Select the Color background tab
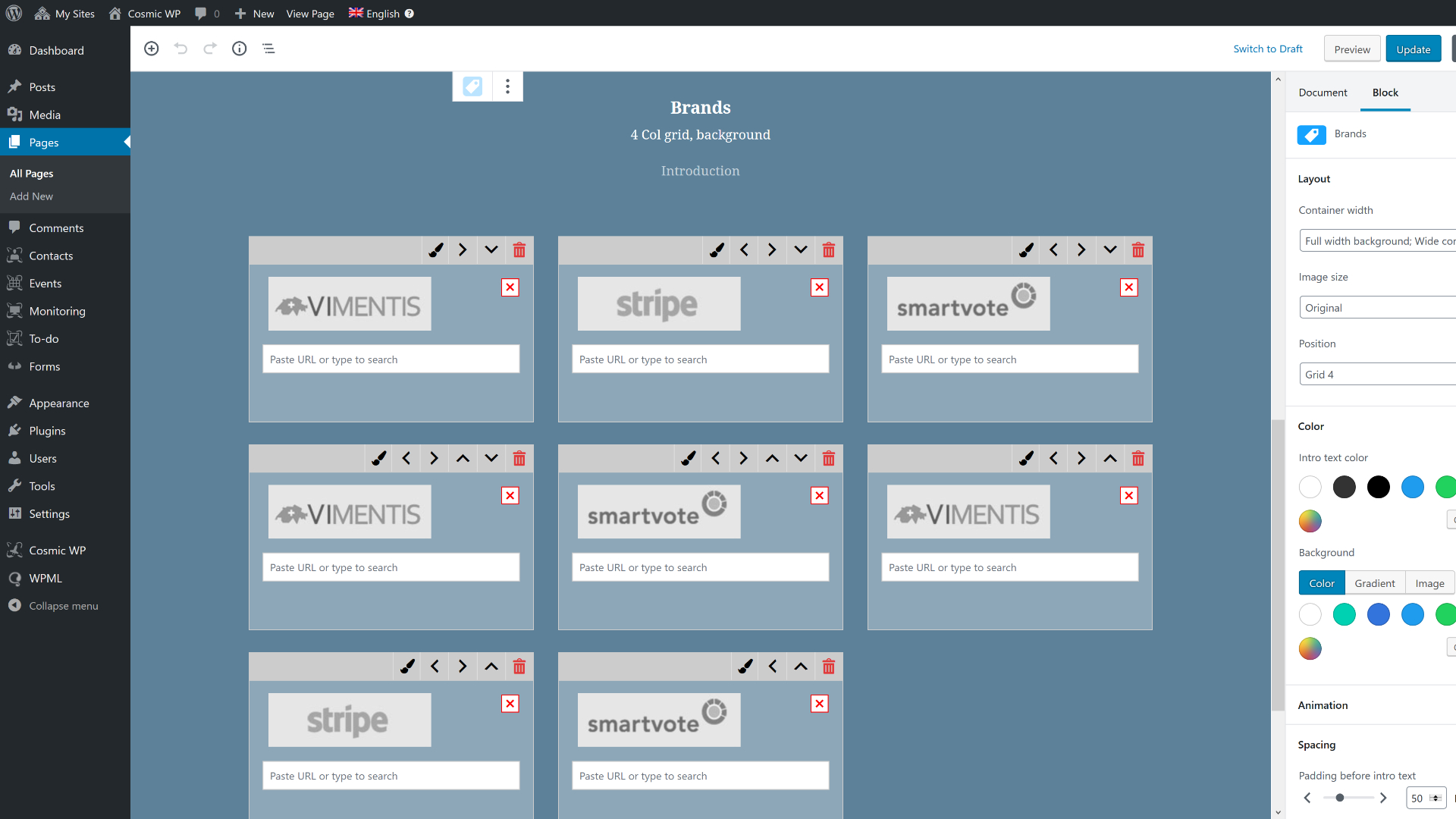This screenshot has width=1456, height=819. (1322, 583)
